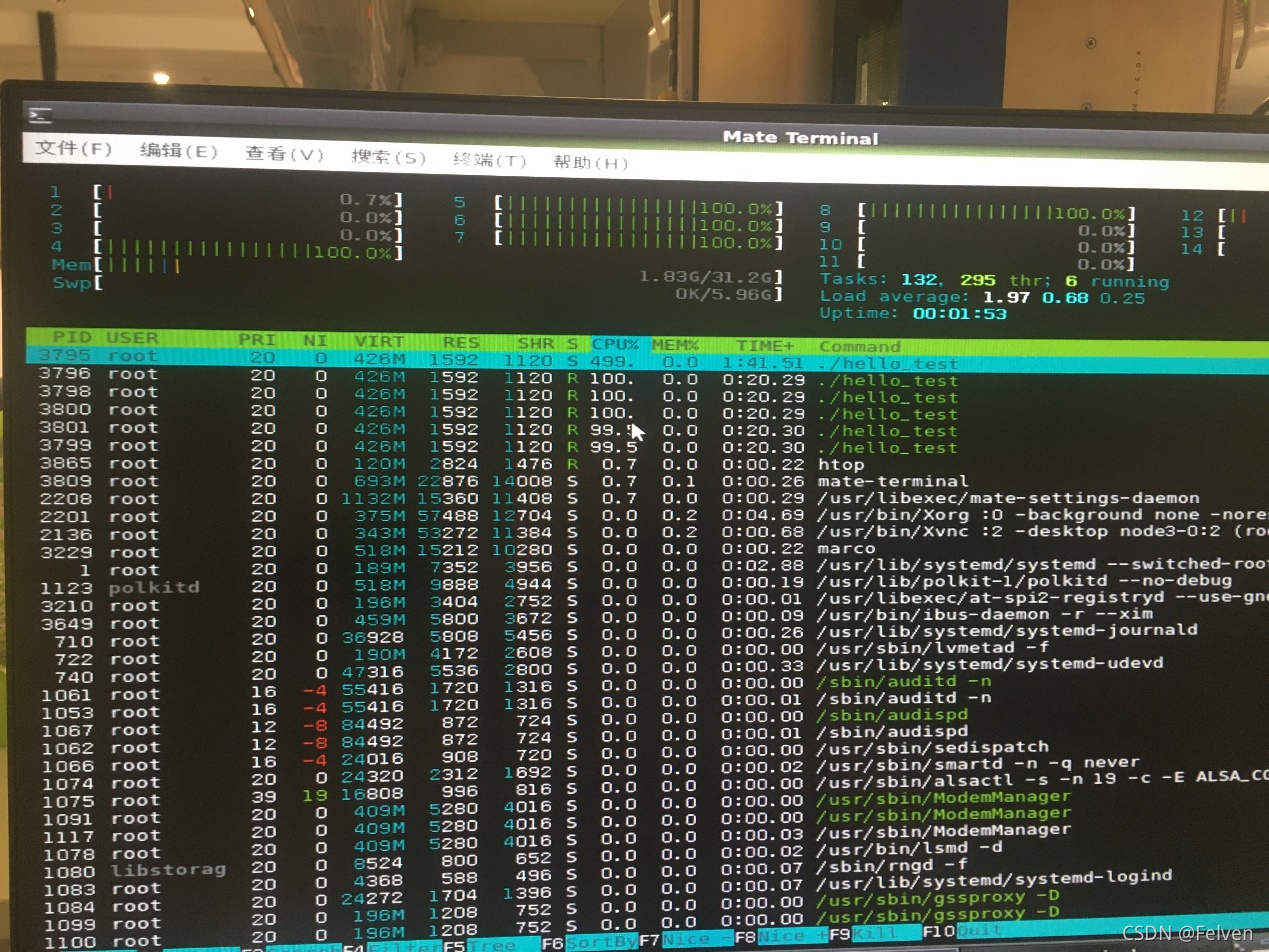Open the 编辑(E) menu
1269x952 pixels.
point(179,151)
